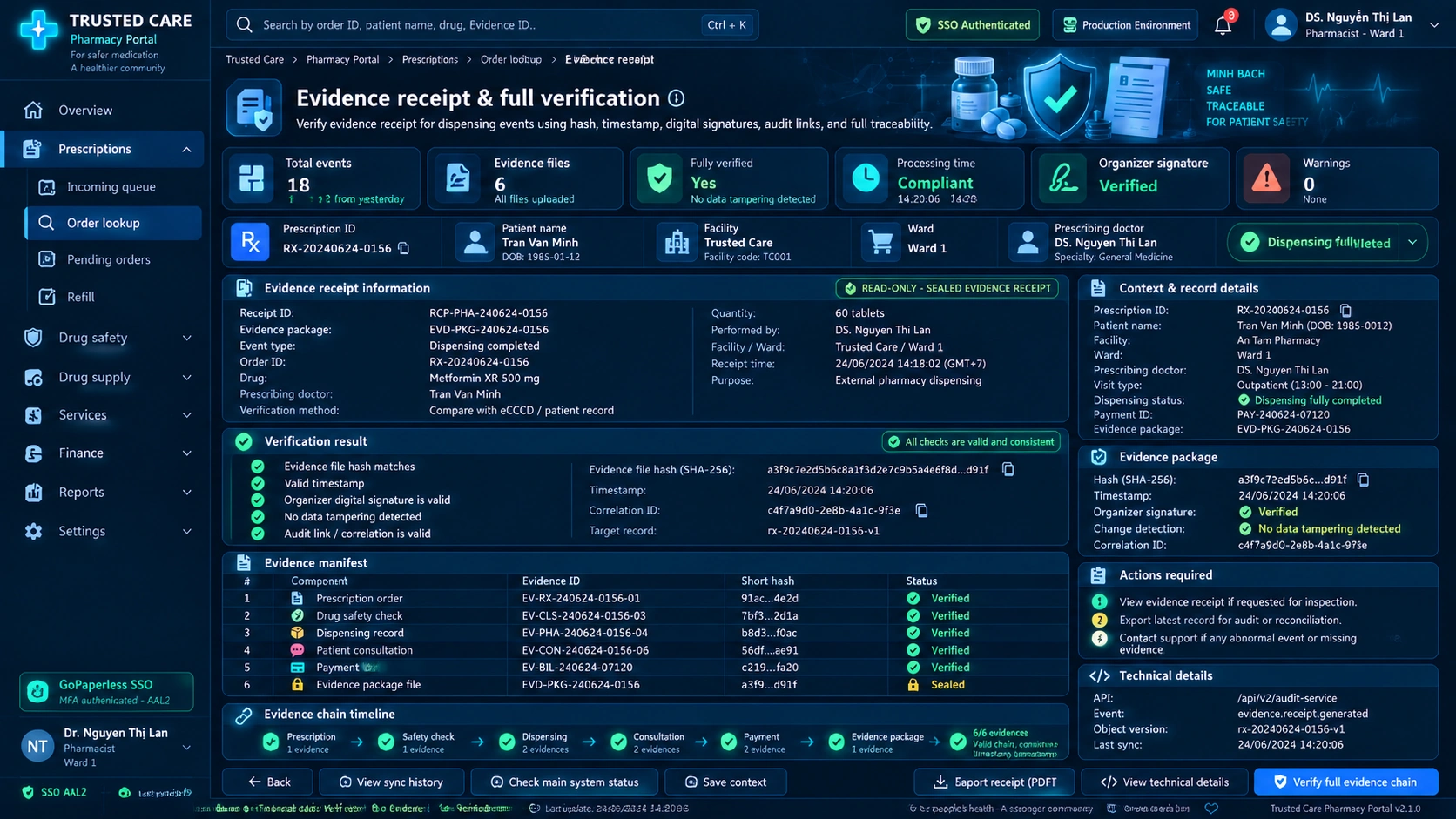Copy hash in Evidence package panel
This screenshot has height=819, width=1456.
[x=1364, y=480]
